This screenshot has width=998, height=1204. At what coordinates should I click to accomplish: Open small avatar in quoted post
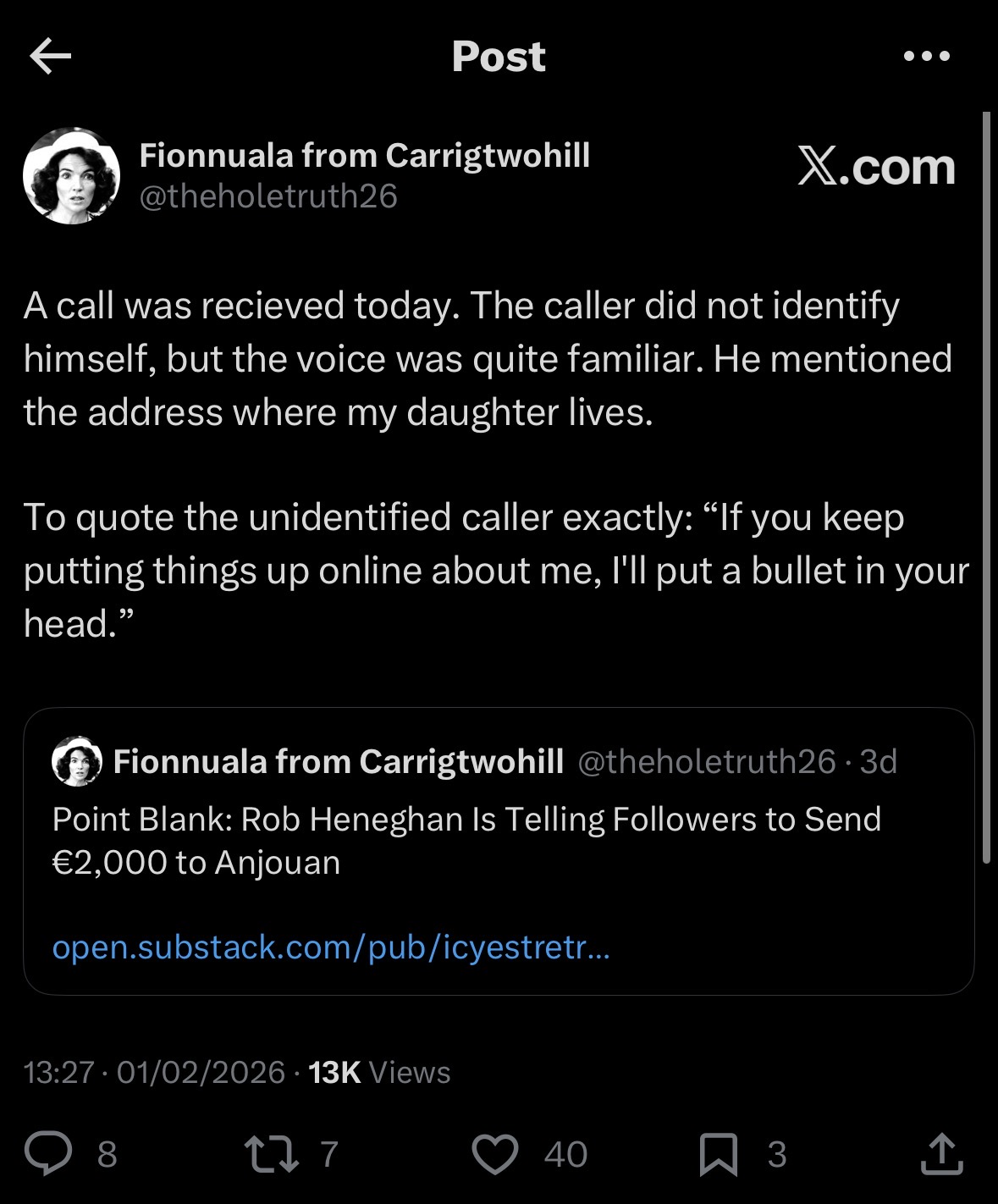point(77,761)
